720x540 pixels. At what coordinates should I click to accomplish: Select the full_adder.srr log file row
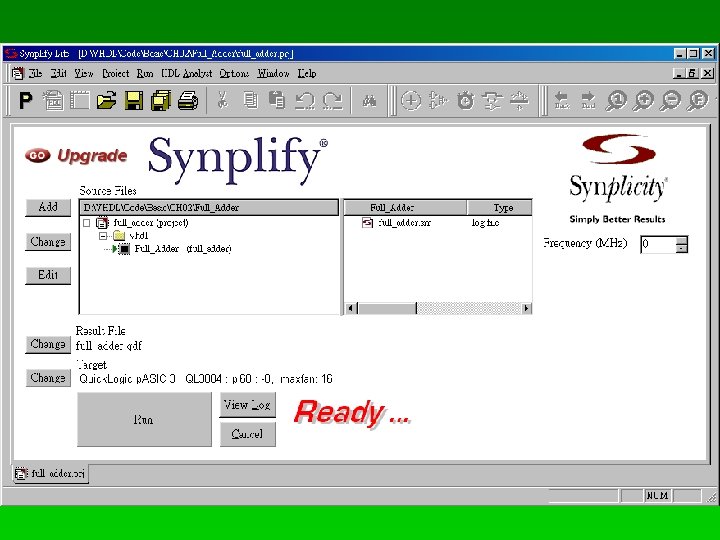pos(405,223)
